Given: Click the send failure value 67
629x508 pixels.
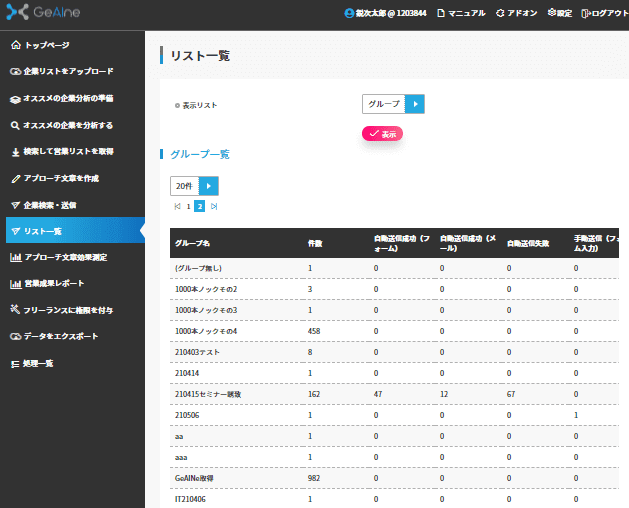Looking at the screenshot, I should (511, 394).
